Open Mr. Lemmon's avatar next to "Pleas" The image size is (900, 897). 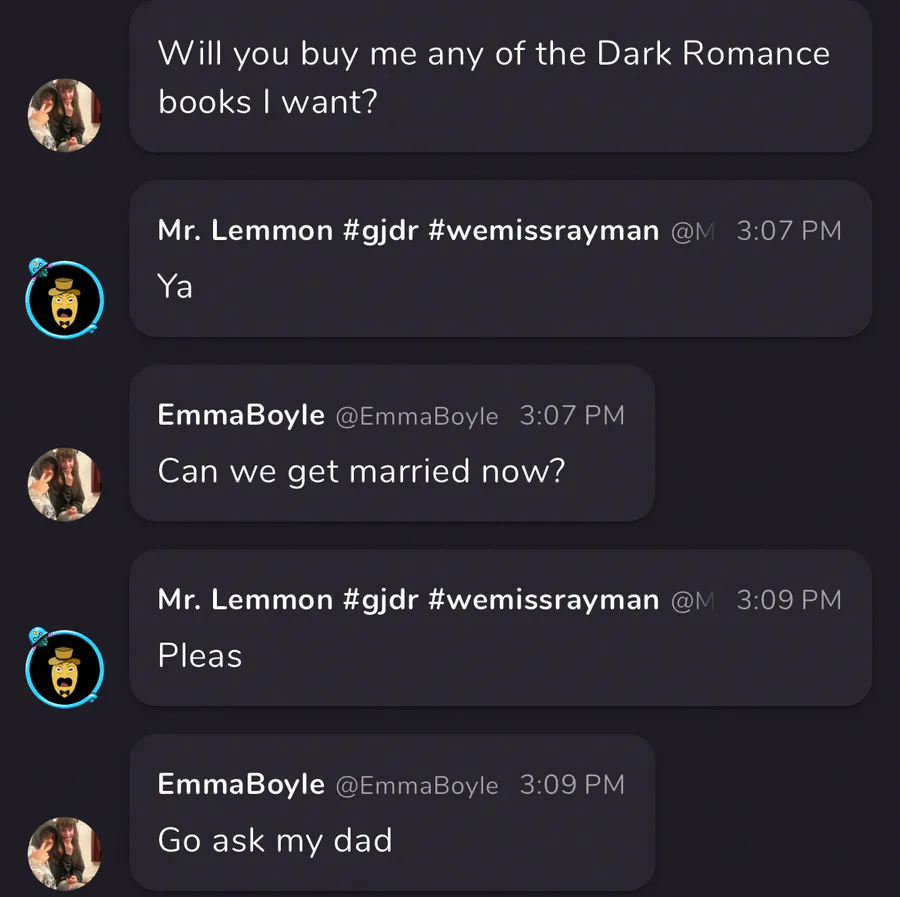pyautogui.click(x=64, y=669)
